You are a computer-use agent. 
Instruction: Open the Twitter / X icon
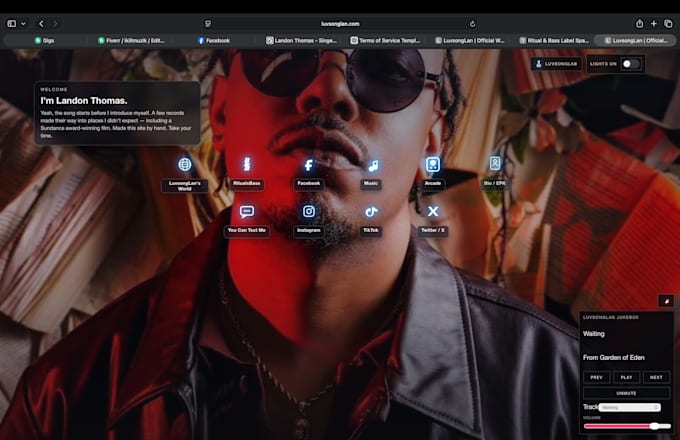[433, 212]
